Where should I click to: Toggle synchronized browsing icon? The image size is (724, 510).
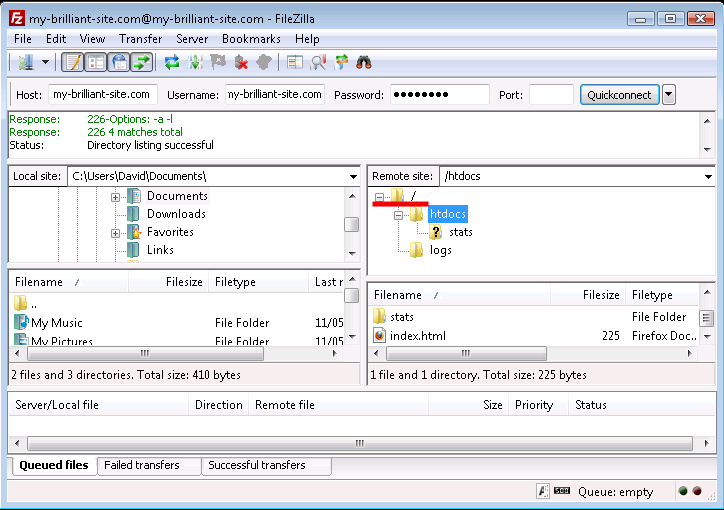[341, 62]
